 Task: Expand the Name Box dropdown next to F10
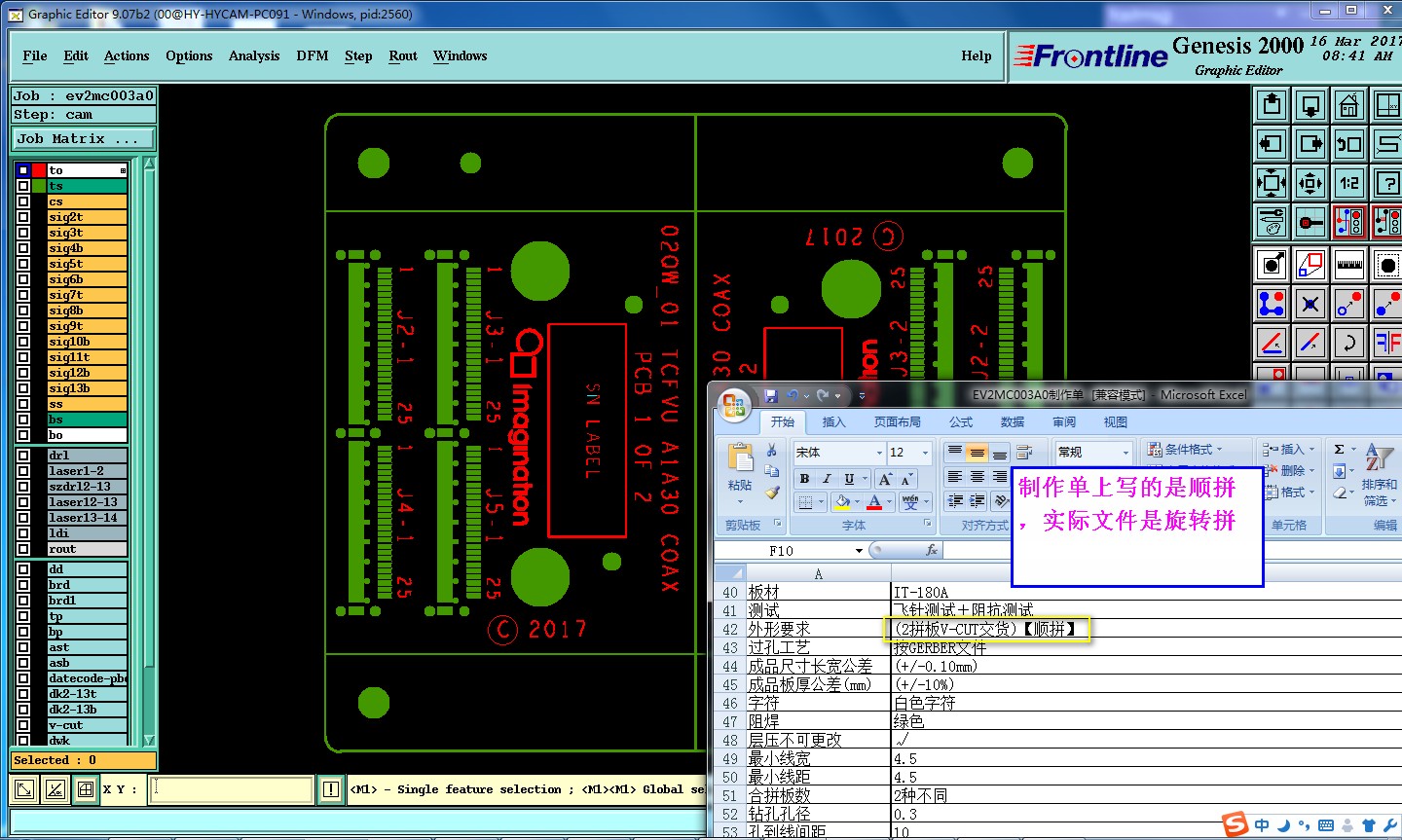point(859,551)
